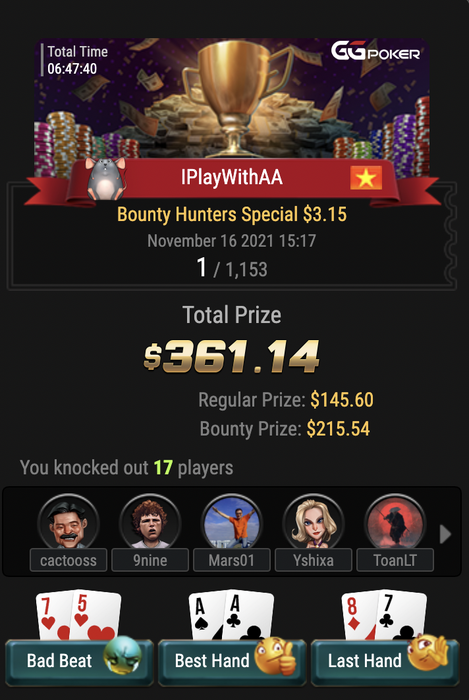Screen dimensions: 469x700
Task: Open the Bad Beat hand replay
Action: pos(79,662)
